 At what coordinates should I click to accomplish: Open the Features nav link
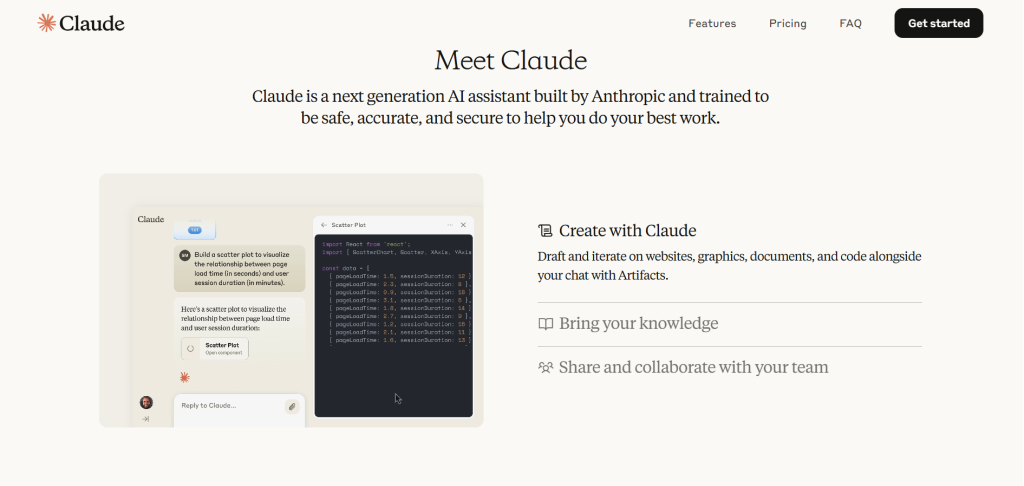712,24
